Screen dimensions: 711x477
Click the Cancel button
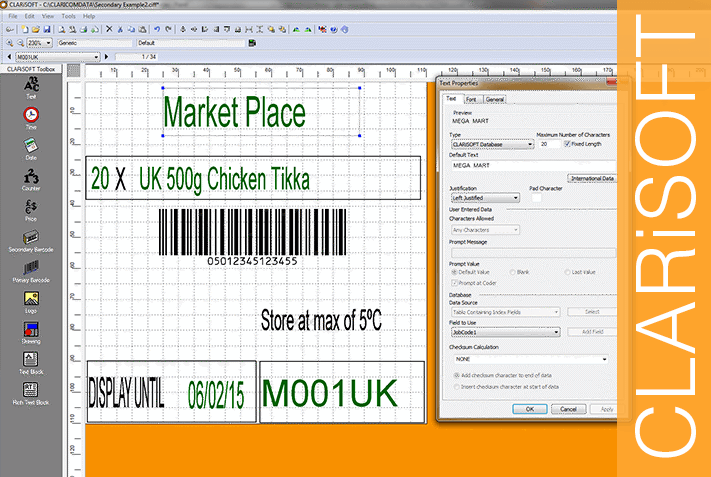[568, 409]
